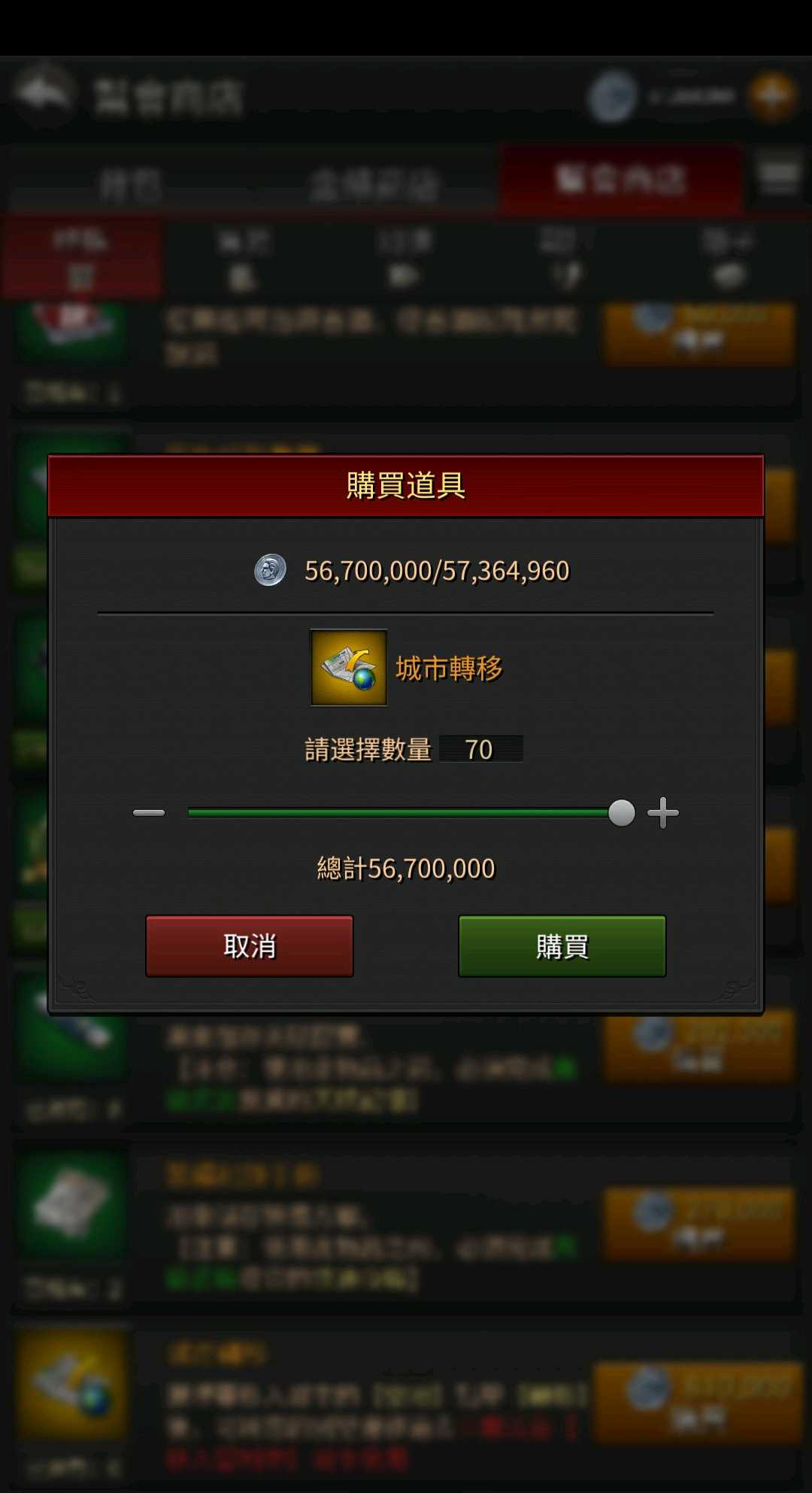812x1493 pixels.
Task: Click the 城市轉移 item icon in dialog
Action: coord(349,668)
